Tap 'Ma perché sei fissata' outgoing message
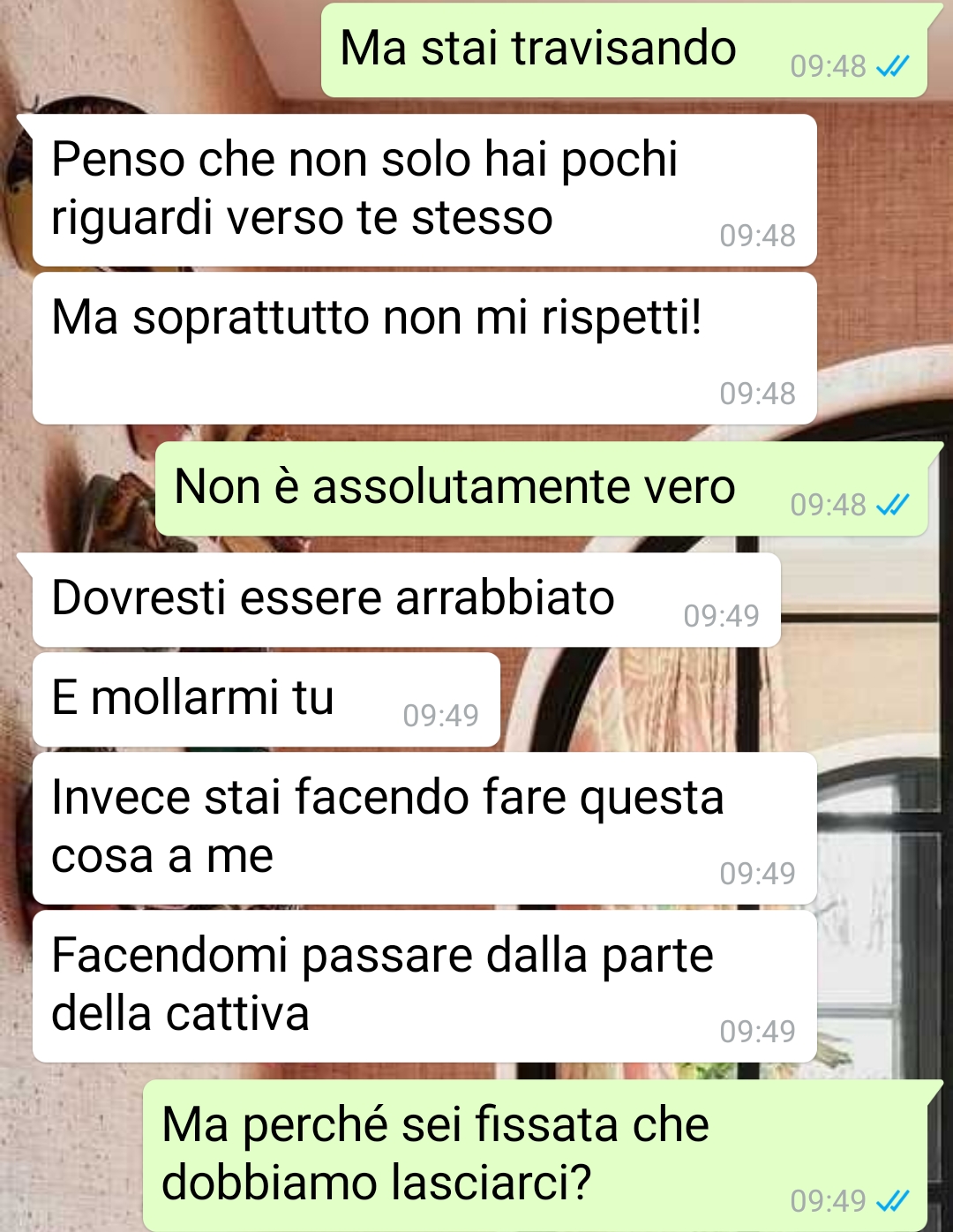The width and height of the screenshot is (953, 1232). point(536,1155)
